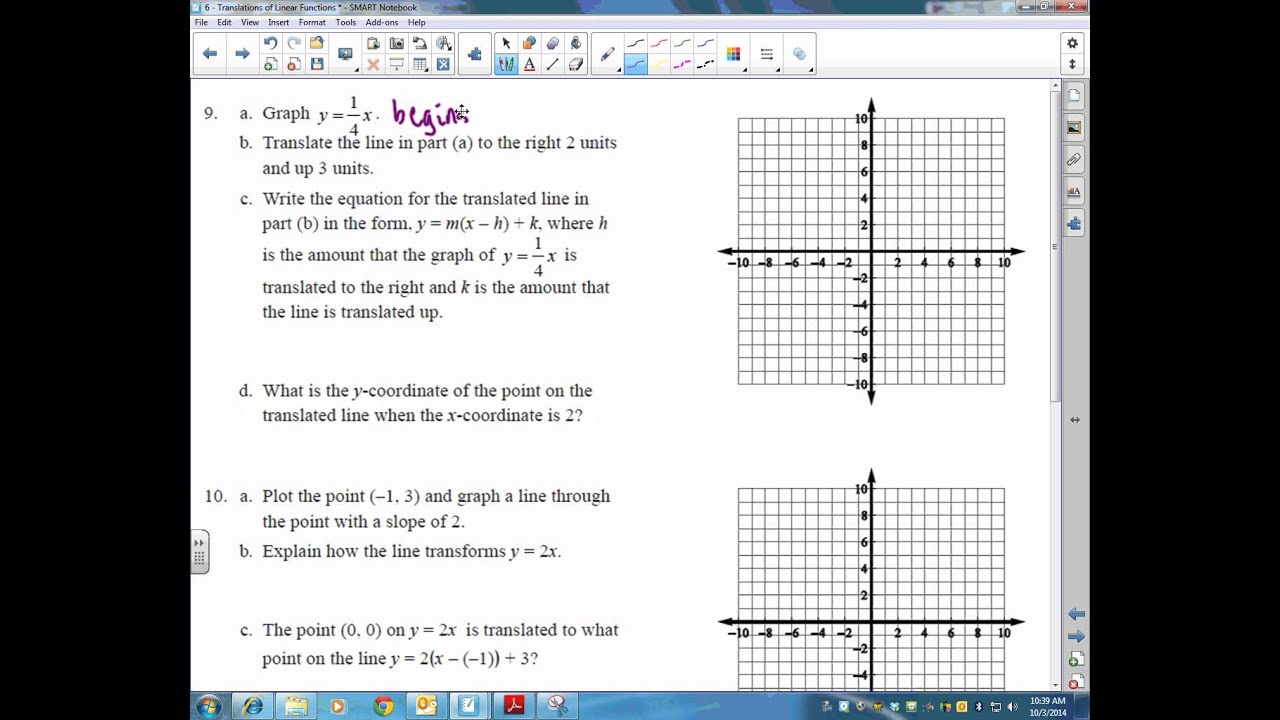
Task: Select the Eraser tool
Action: tap(576, 64)
